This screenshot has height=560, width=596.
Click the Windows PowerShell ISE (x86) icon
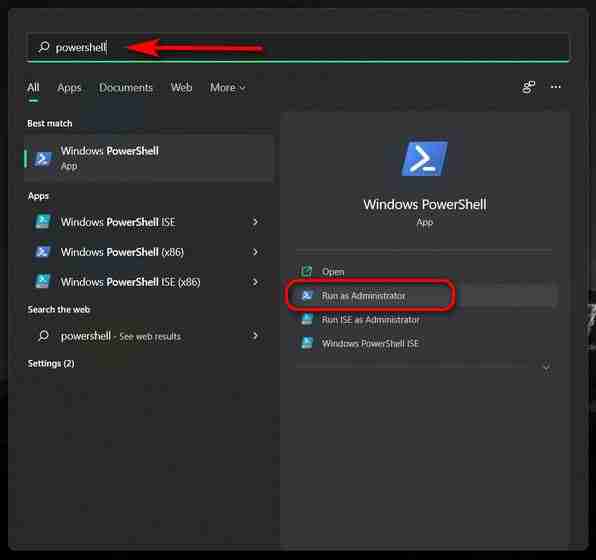tap(43, 282)
